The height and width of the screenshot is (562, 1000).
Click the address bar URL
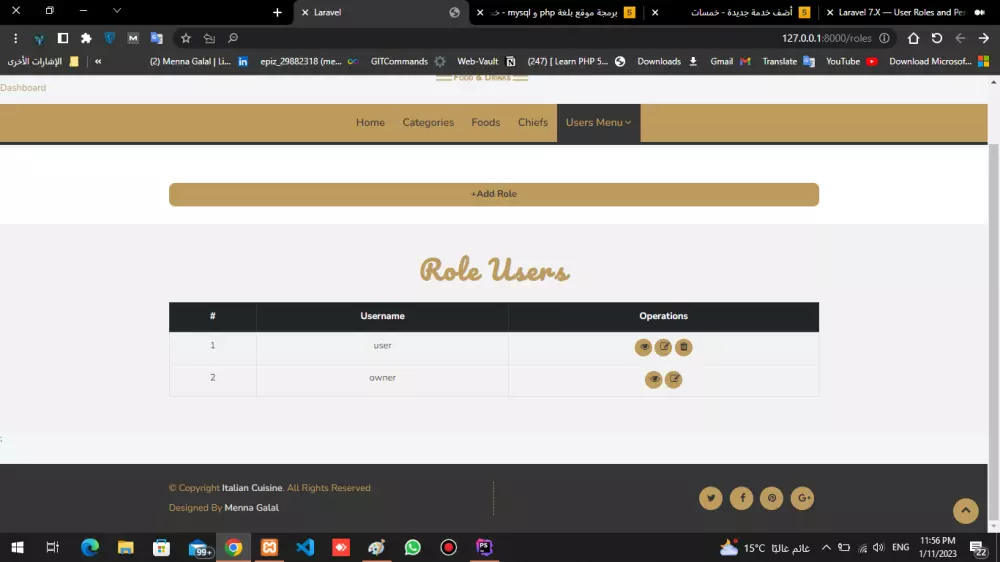tap(827, 38)
